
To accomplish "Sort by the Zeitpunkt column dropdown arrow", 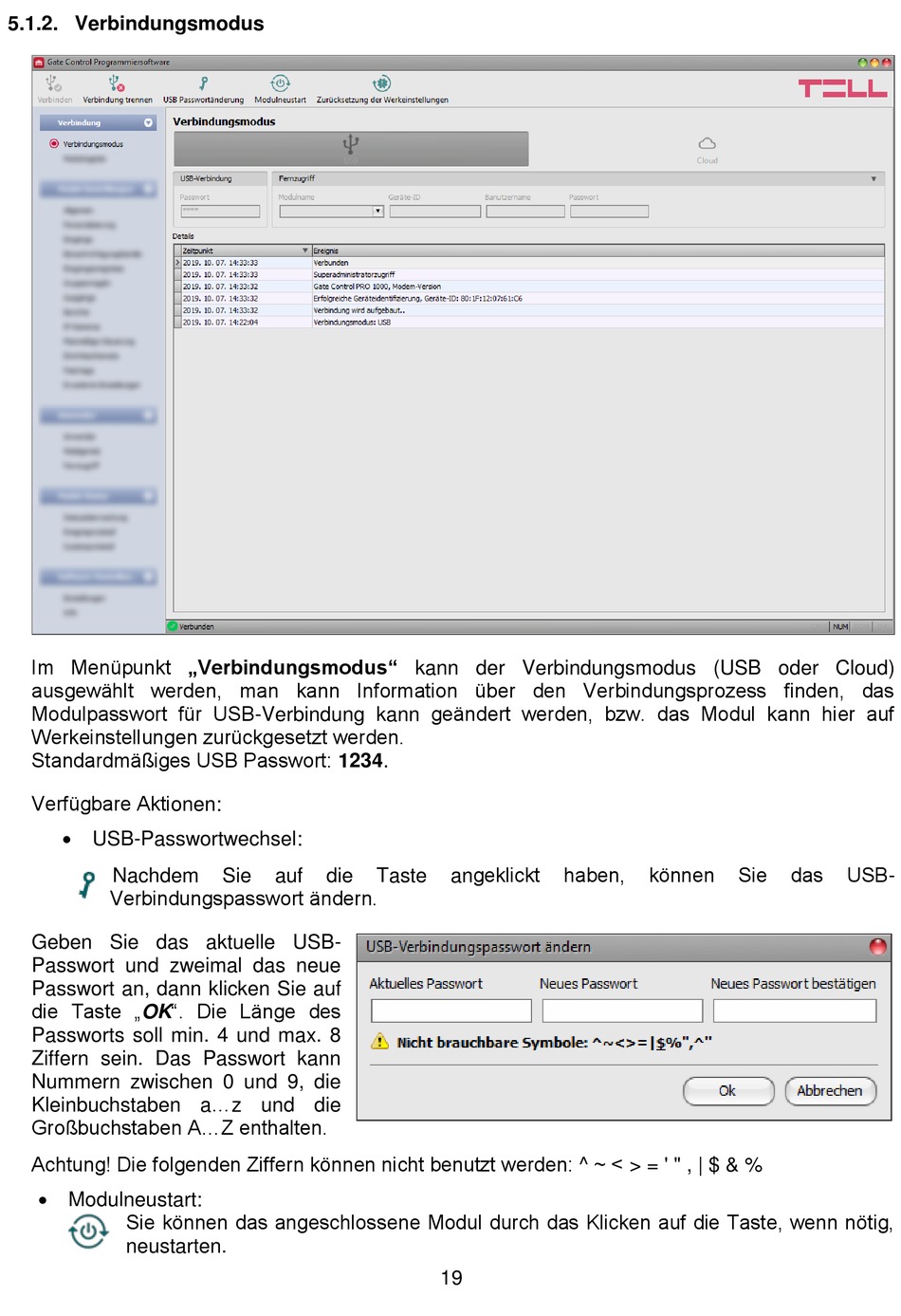I will click(304, 251).
